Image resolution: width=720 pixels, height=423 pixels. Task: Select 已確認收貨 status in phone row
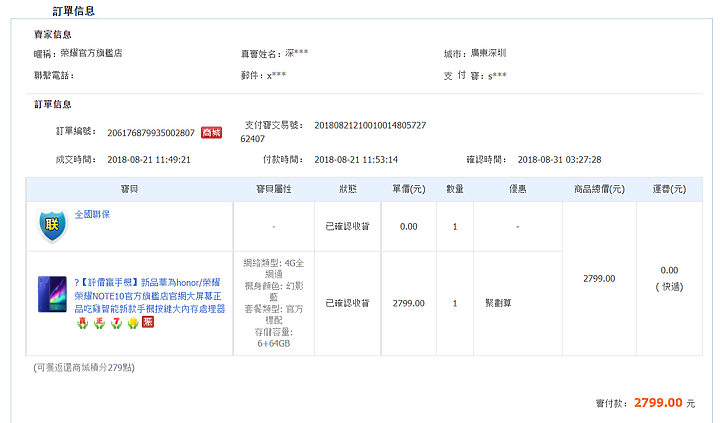point(348,303)
